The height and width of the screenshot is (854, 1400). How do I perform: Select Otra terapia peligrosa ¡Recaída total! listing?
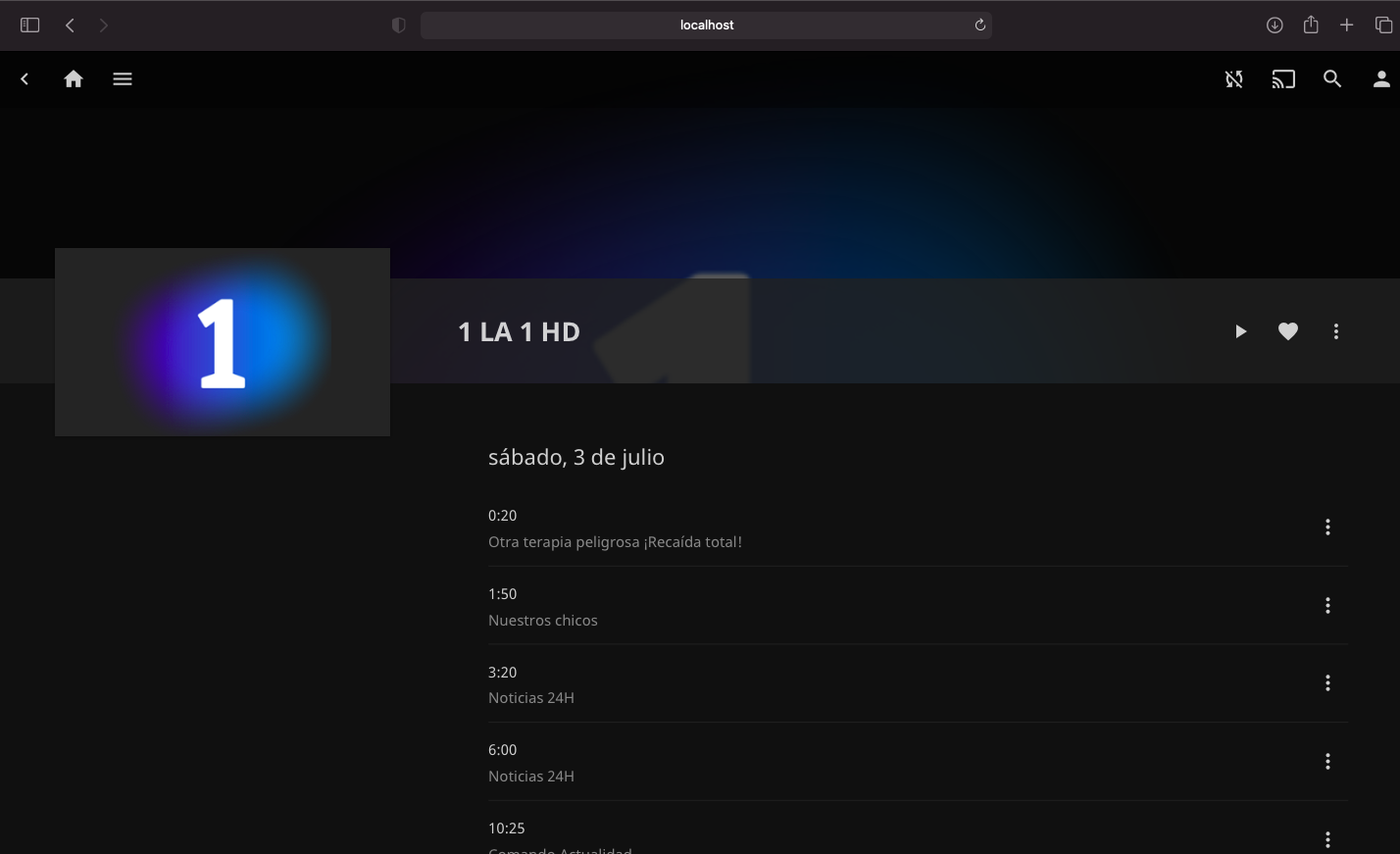tap(615, 541)
